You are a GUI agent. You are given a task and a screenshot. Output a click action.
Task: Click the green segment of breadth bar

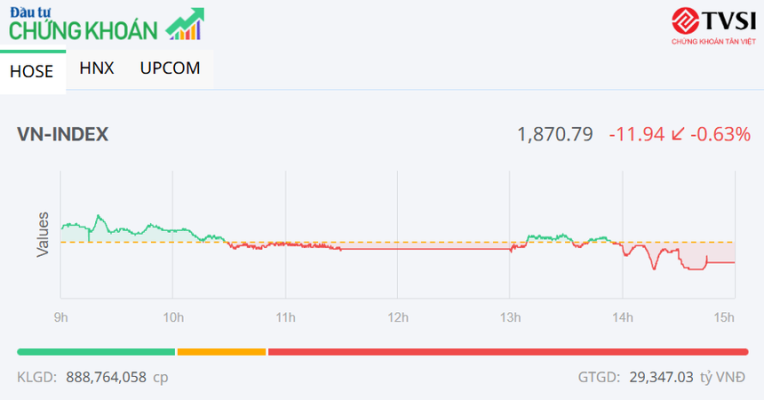tap(96, 351)
